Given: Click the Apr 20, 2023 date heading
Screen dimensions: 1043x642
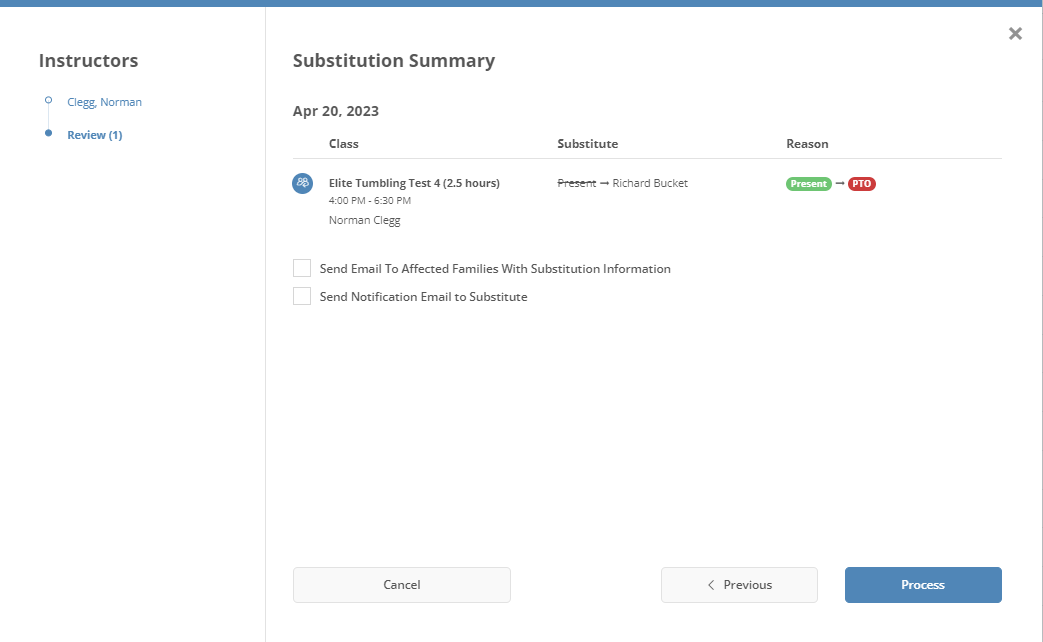Looking at the screenshot, I should click(336, 111).
